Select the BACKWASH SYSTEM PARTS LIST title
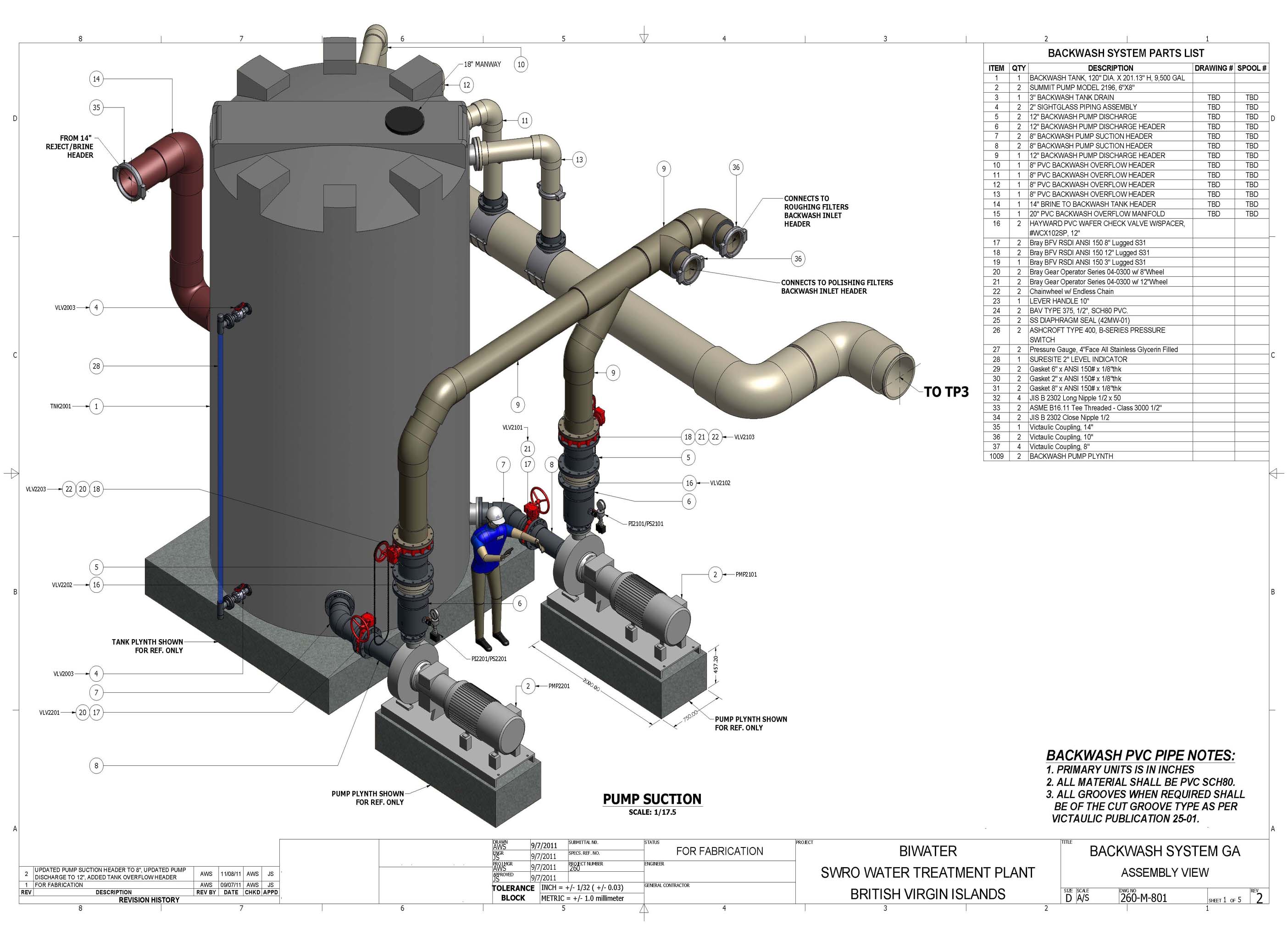This screenshot has width=1288, height=947. coord(1126,53)
